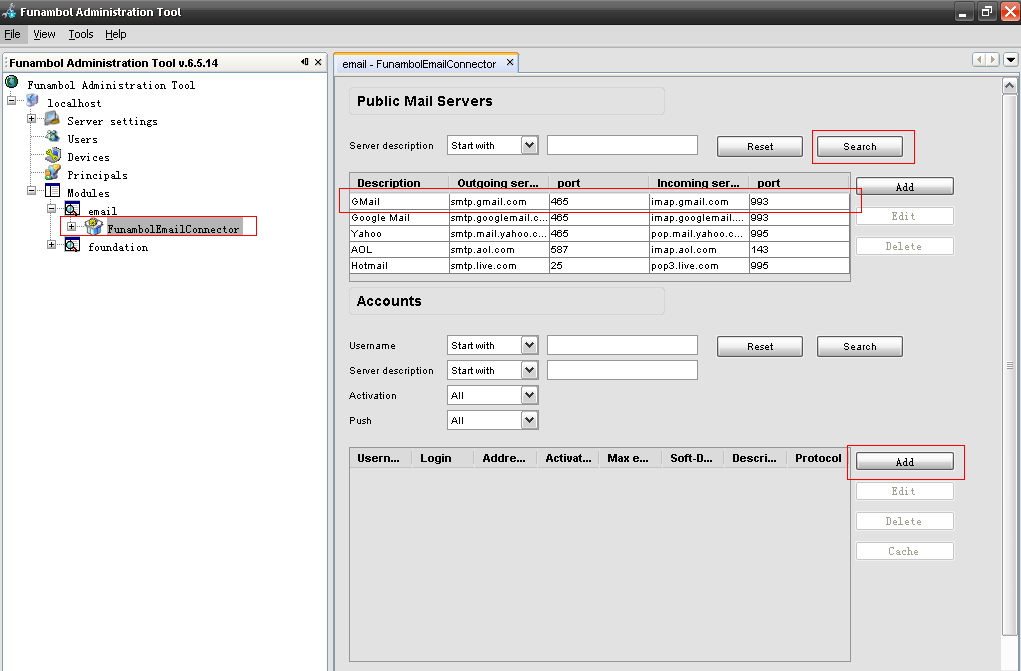1021x671 pixels.
Task: Click the Username filter input field
Action: (x=622, y=345)
